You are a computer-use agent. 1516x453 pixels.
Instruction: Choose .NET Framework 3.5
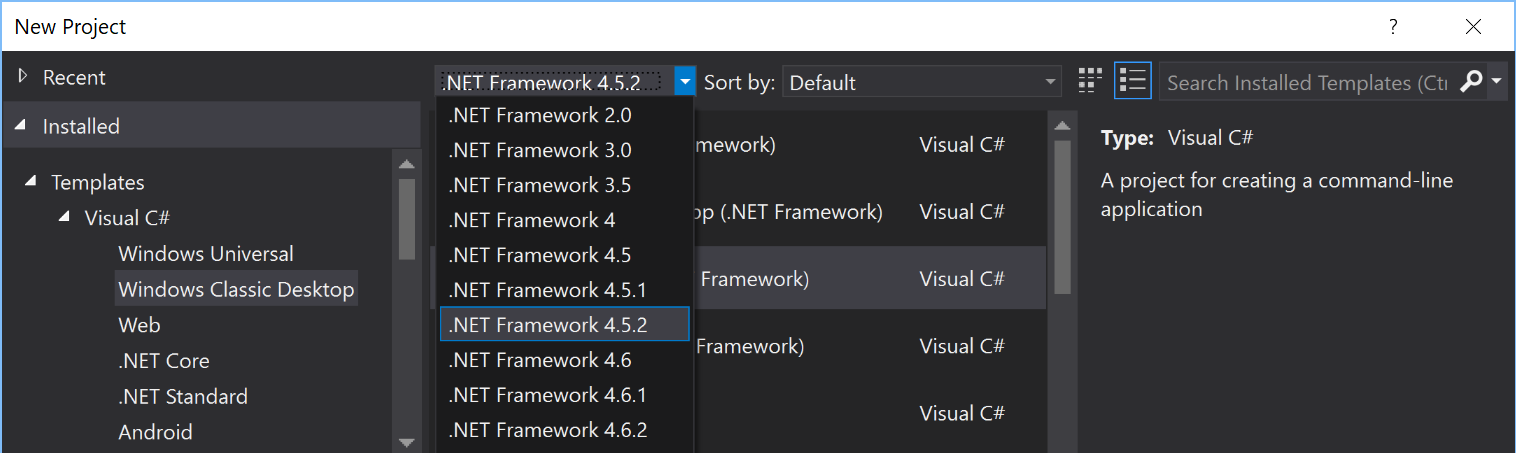pyautogui.click(x=565, y=185)
